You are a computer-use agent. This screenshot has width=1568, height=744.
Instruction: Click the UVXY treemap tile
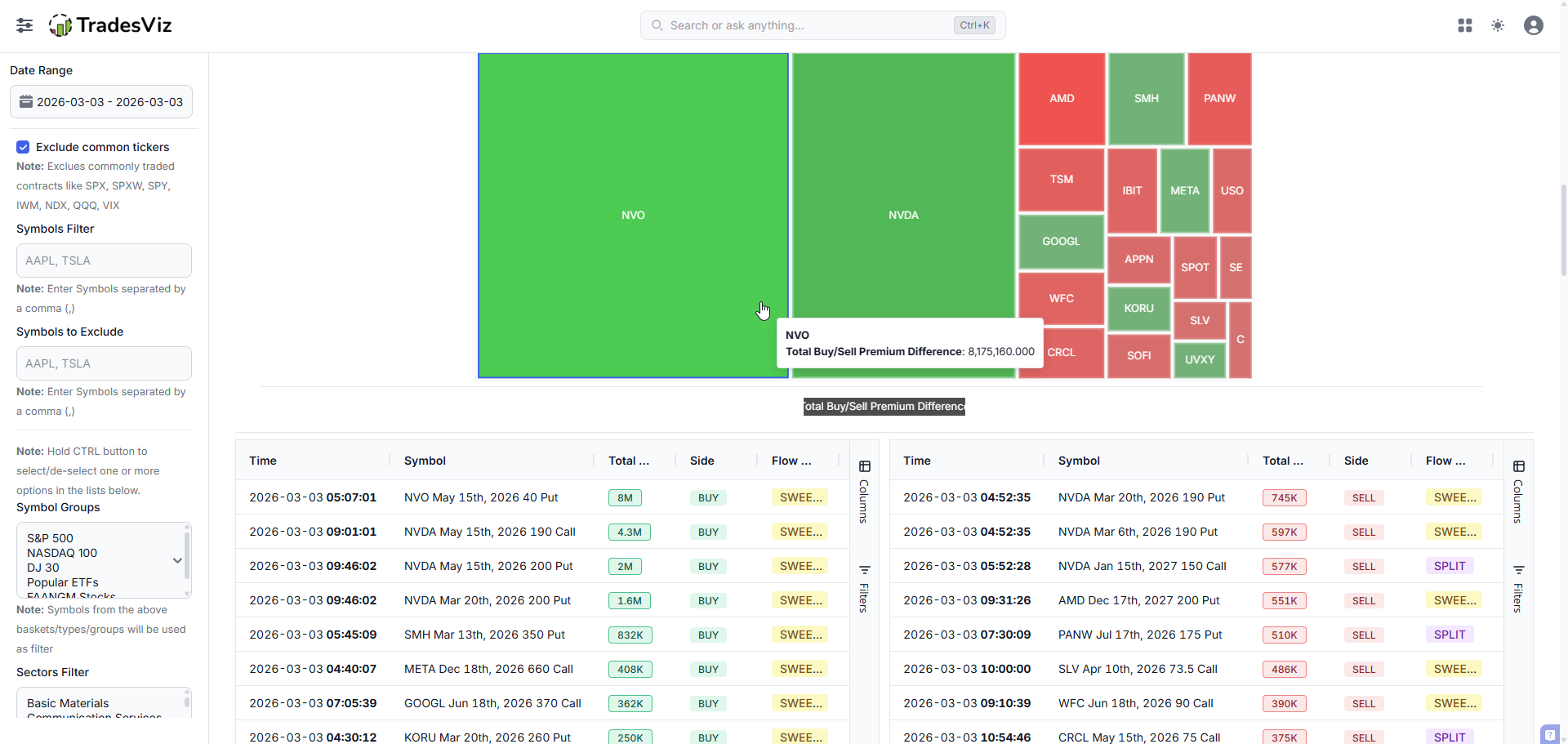[1200, 360]
